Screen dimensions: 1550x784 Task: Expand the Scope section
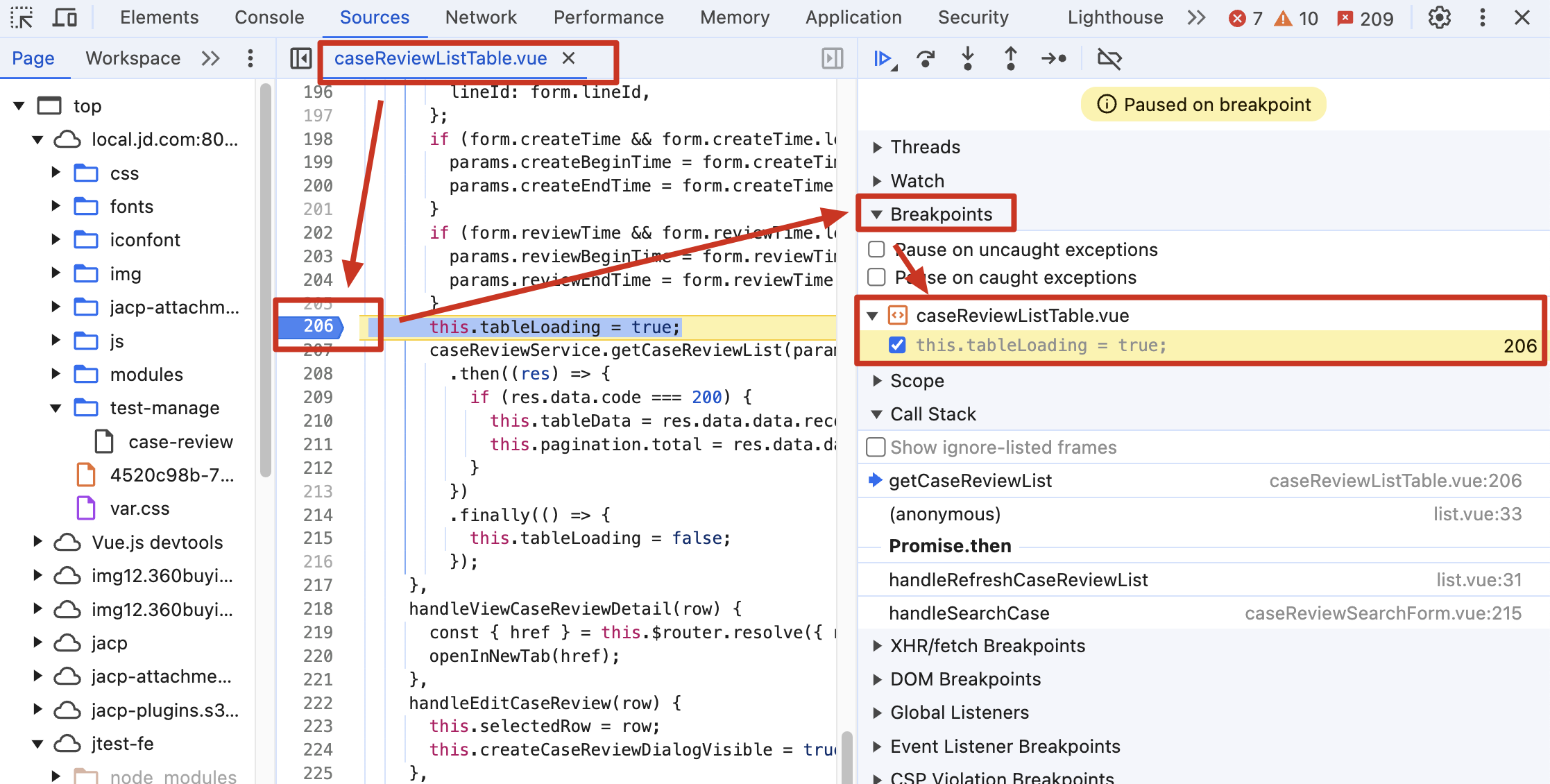pyautogui.click(x=917, y=381)
